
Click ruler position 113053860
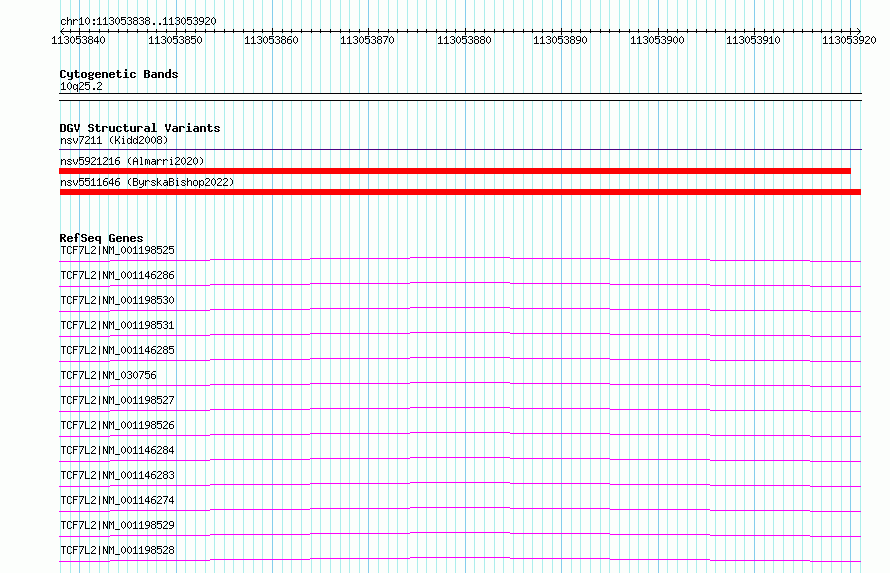coord(271,40)
